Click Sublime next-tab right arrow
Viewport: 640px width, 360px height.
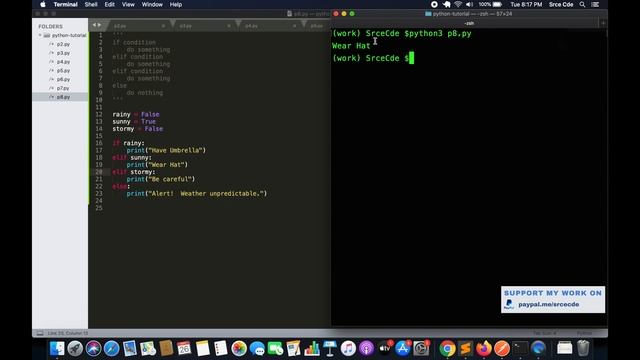coord(99,25)
